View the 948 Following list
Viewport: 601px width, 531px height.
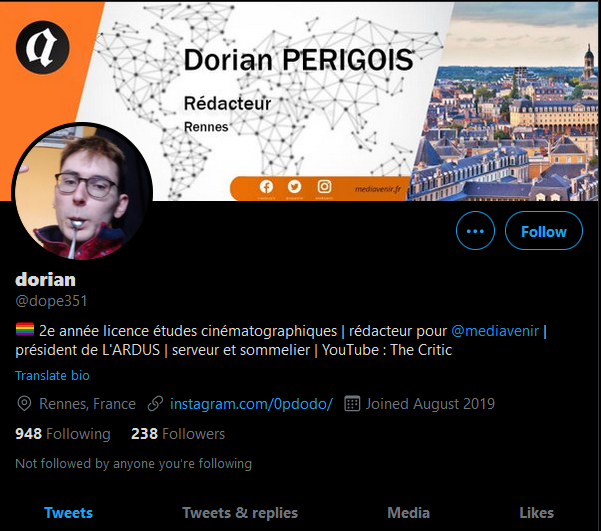point(63,434)
